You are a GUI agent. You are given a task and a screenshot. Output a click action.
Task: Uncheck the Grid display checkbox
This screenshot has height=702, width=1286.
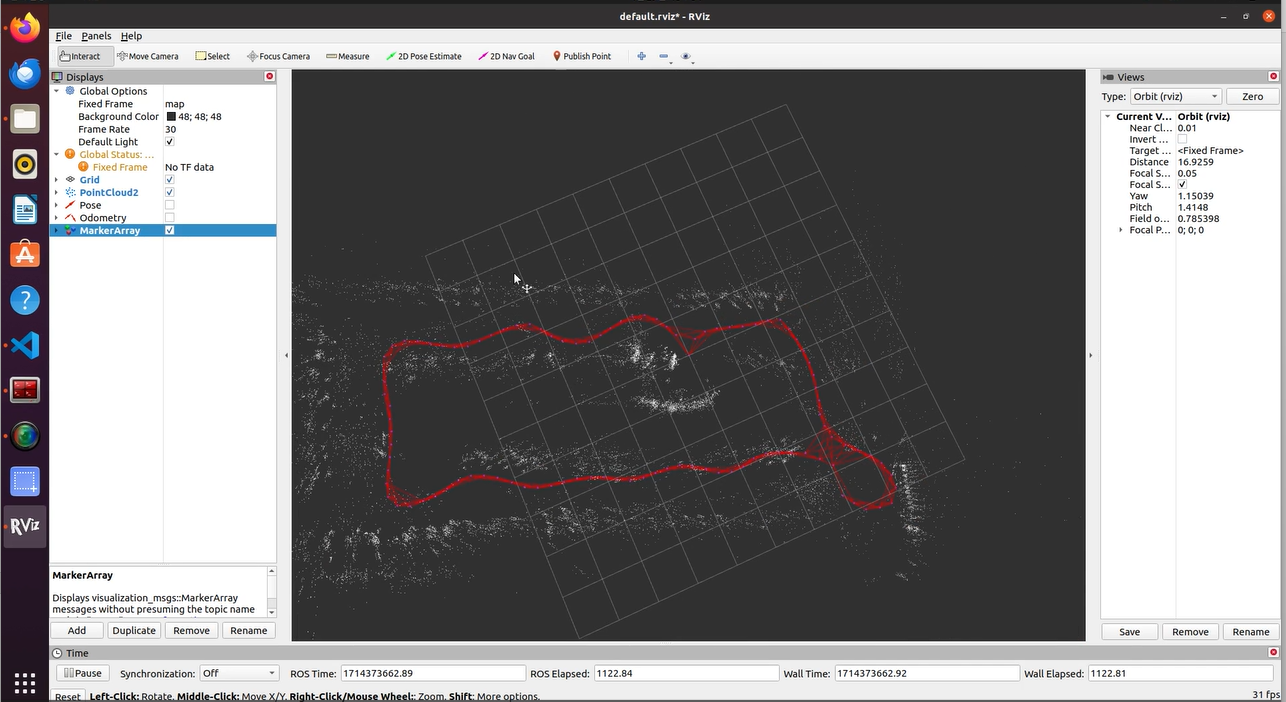coord(169,180)
